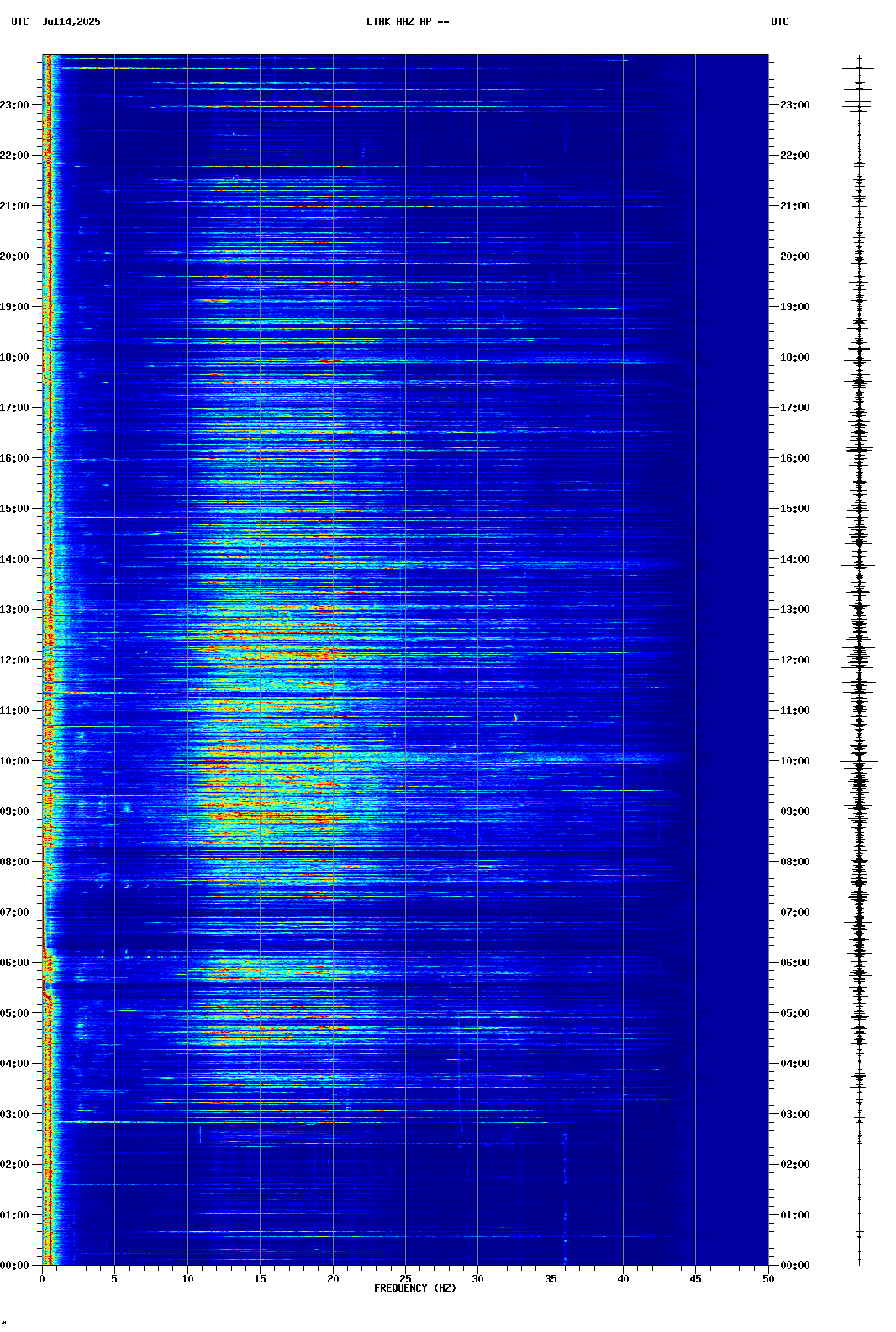Pick the left-axis 21:00 time label
The width and height of the screenshot is (896, 1332).
click(x=14, y=206)
